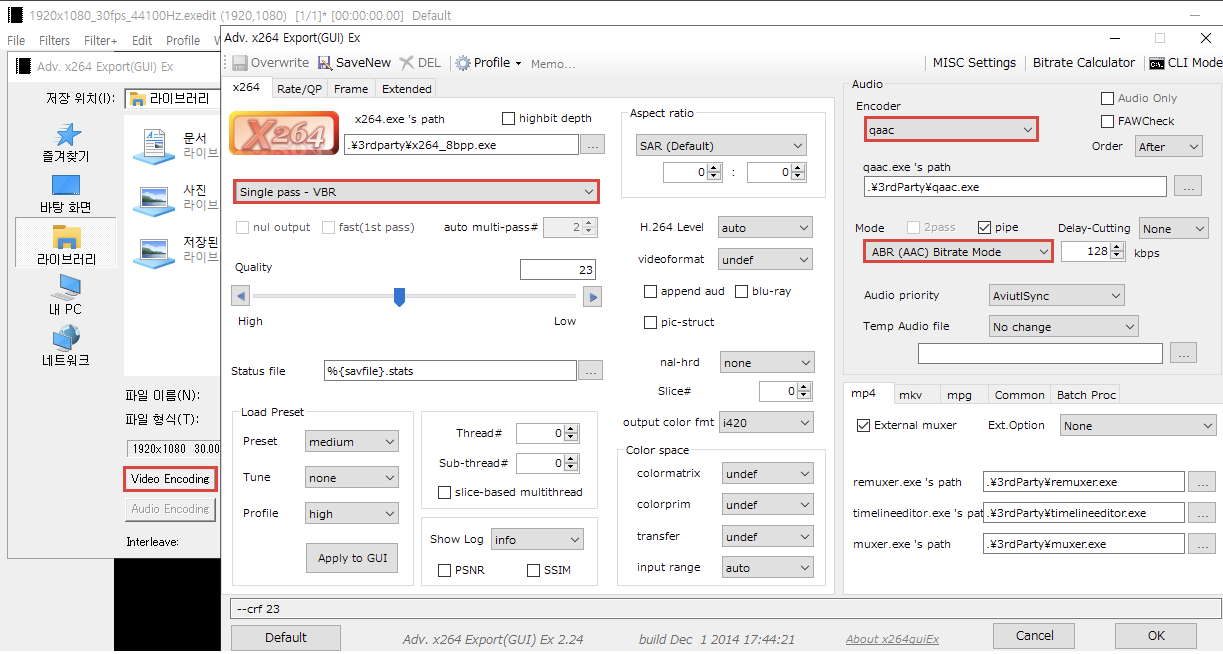Image resolution: width=1223 pixels, height=654 pixels.
Task: Open the Single pass - VBR dropdown
Action: pyautogui.click(x=416, y=192)
